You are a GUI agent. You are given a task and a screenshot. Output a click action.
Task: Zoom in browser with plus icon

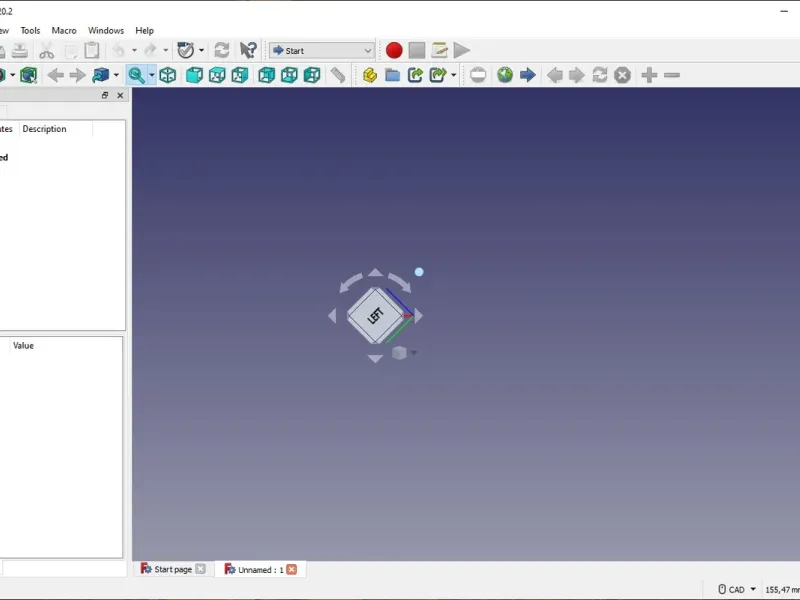pos(649,76)
